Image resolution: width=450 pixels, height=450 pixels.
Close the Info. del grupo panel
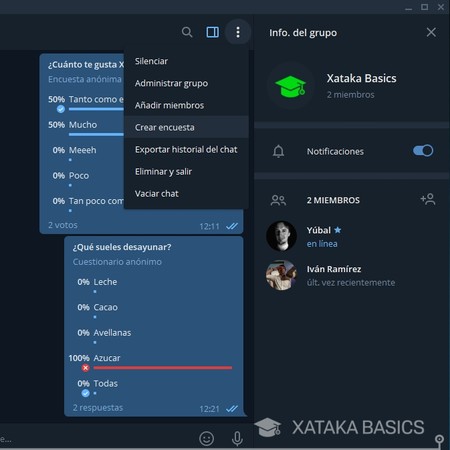[x=431, y=32]
